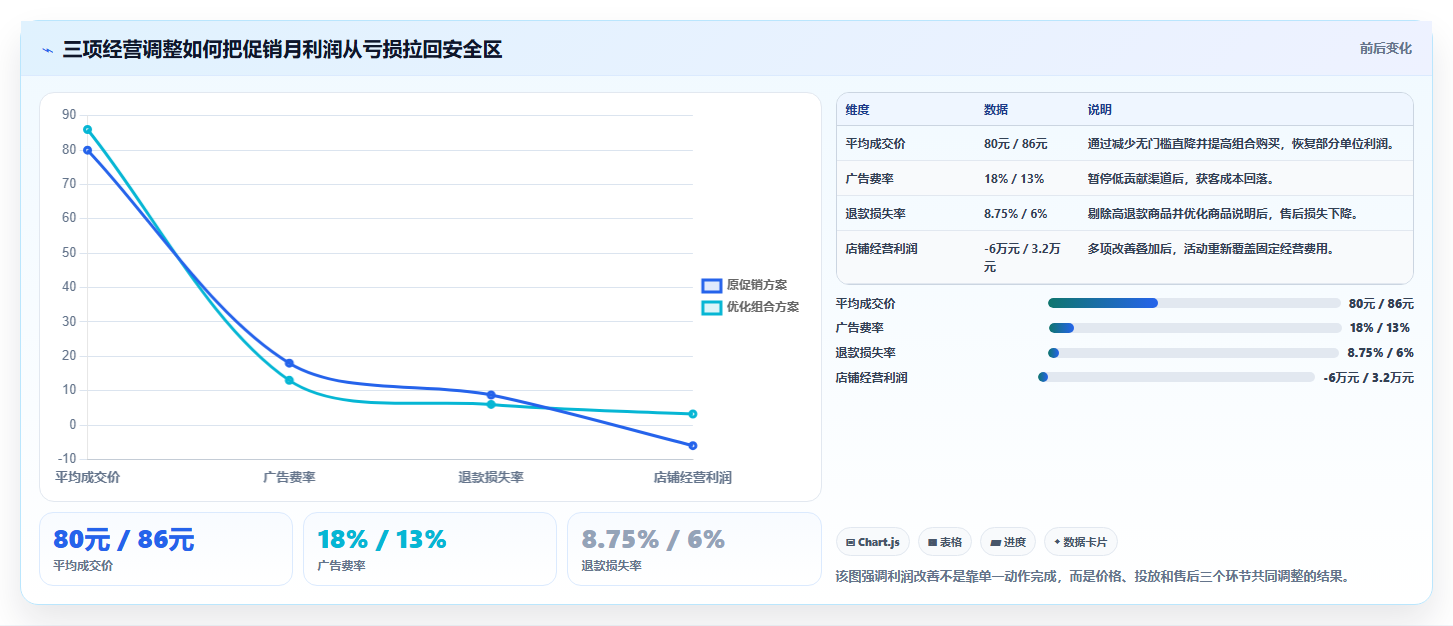Click the 前后变化 label in header
The image size is (1453, 626).
[x=1386, y=48]
